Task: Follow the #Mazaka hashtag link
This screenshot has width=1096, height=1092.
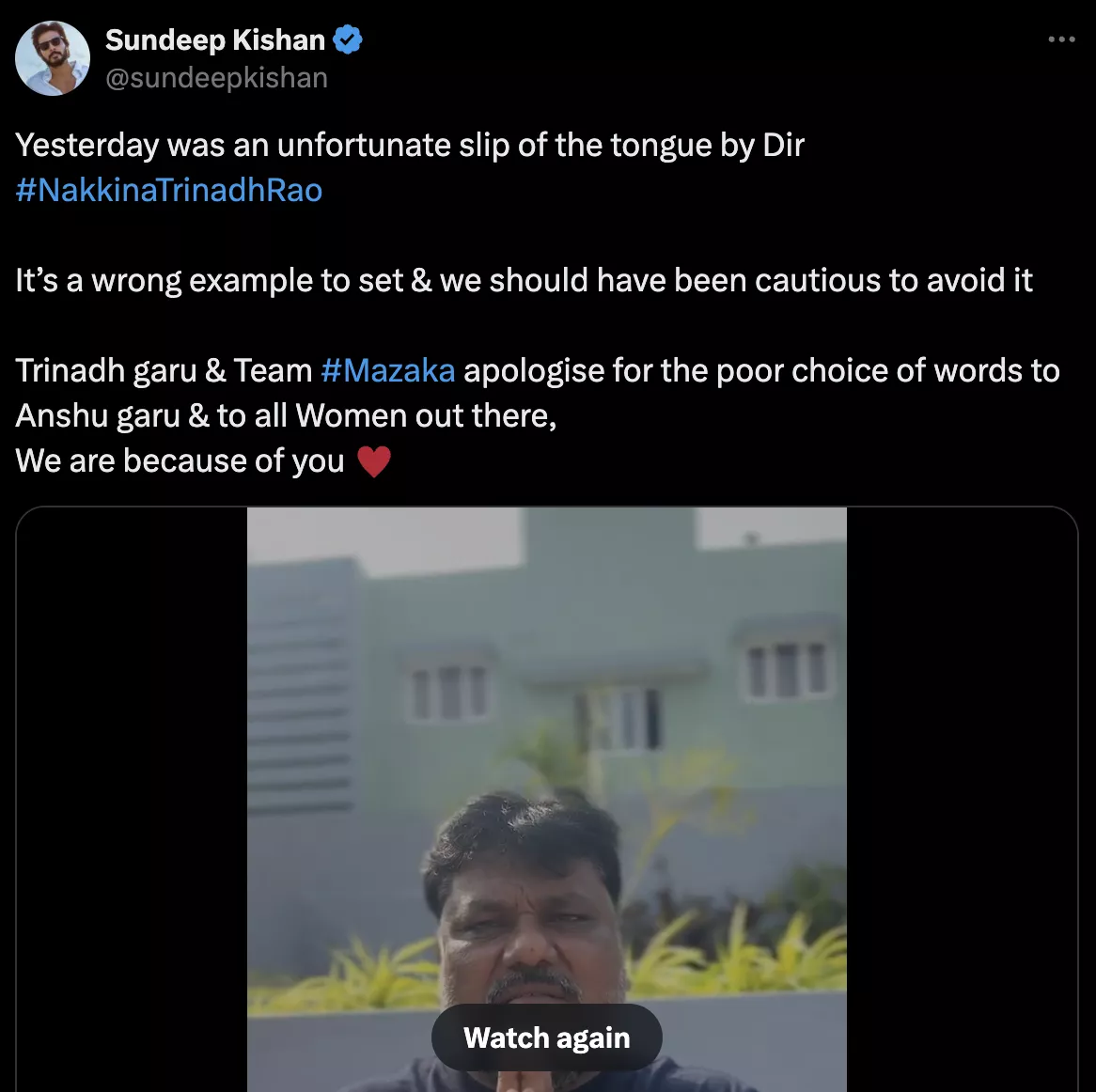Action: click(387, 371)
